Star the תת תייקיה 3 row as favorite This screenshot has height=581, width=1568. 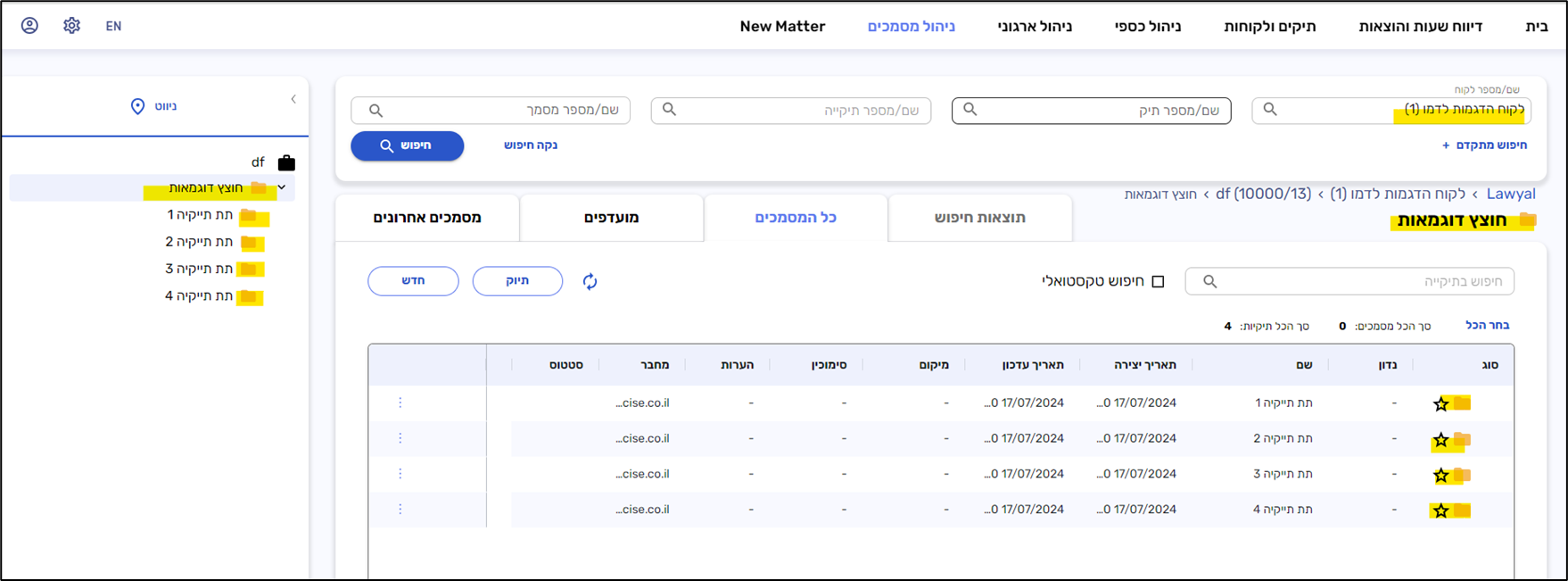(1440, 476)
